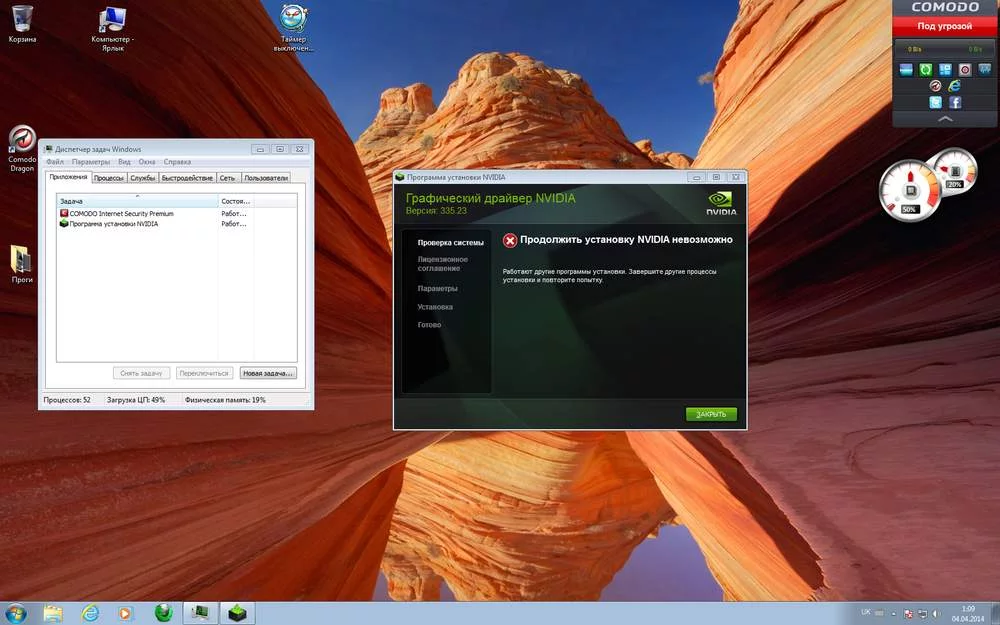This screenshot has height=625, width=1000.
Task: Switch to NVIDIA installer via its taskbar button
Action: [x=237, y=614]
